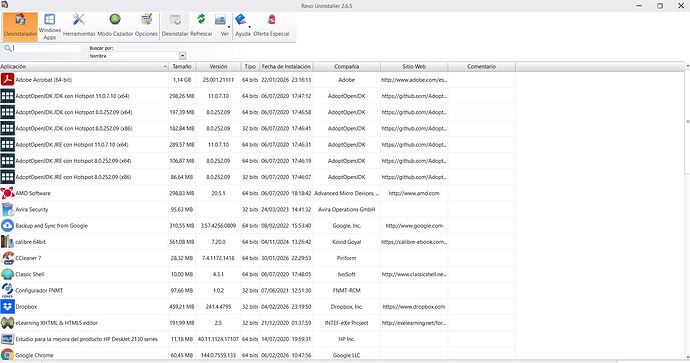Click the Dropbox app name
690x363 pixels.
point(26,307)
